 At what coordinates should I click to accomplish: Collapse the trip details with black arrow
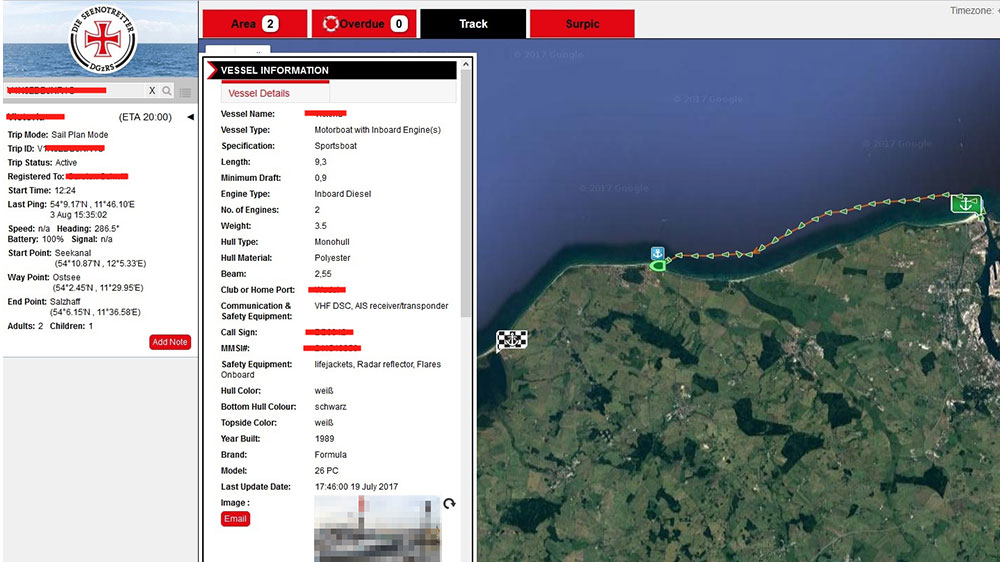190,117
